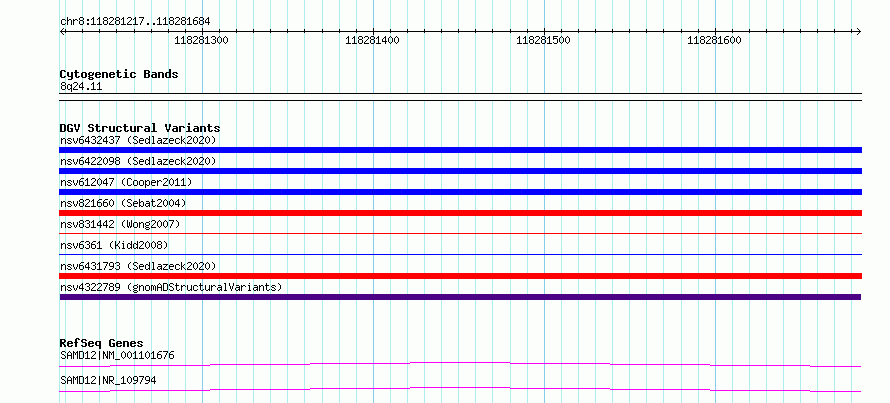The width and height of the screenshot is (890, 403).
Task: Click ruler tick label 118281300
Action: 201,40
